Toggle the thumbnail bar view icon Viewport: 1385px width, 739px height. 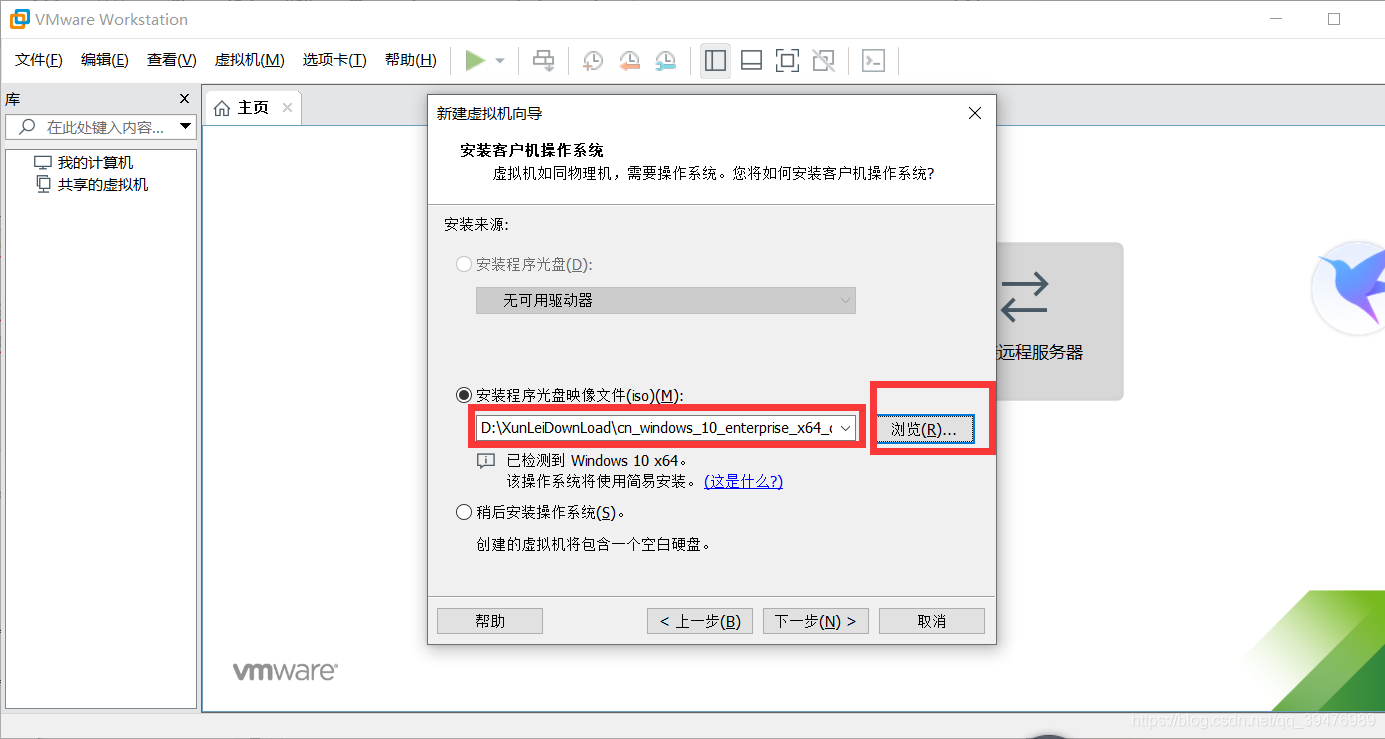pos(751,61)
